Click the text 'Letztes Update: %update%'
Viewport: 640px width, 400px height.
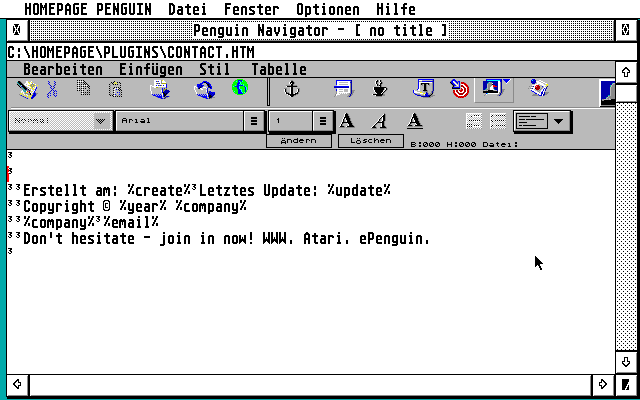coord(294,191)
